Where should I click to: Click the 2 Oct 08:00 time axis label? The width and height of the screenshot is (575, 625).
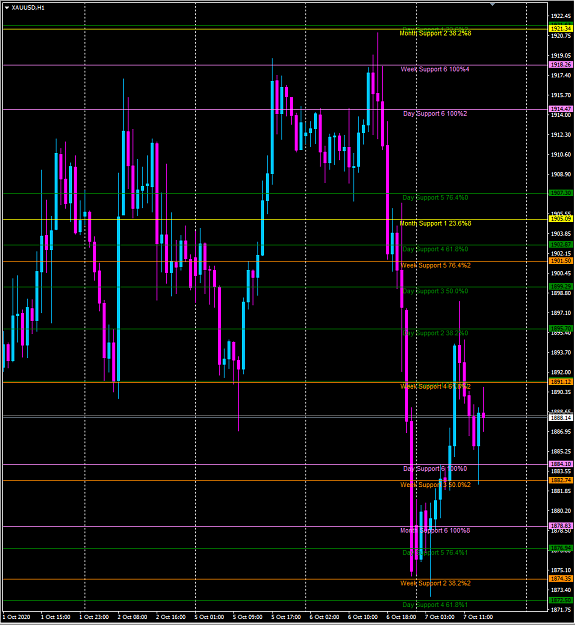pos(133,617)
